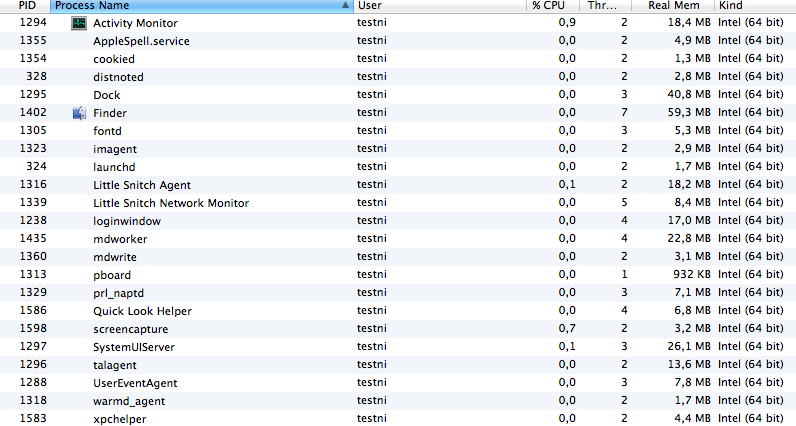Select the Finder process name
The width and height of the screenshot is (796, 426).
[x=110, y=113]
